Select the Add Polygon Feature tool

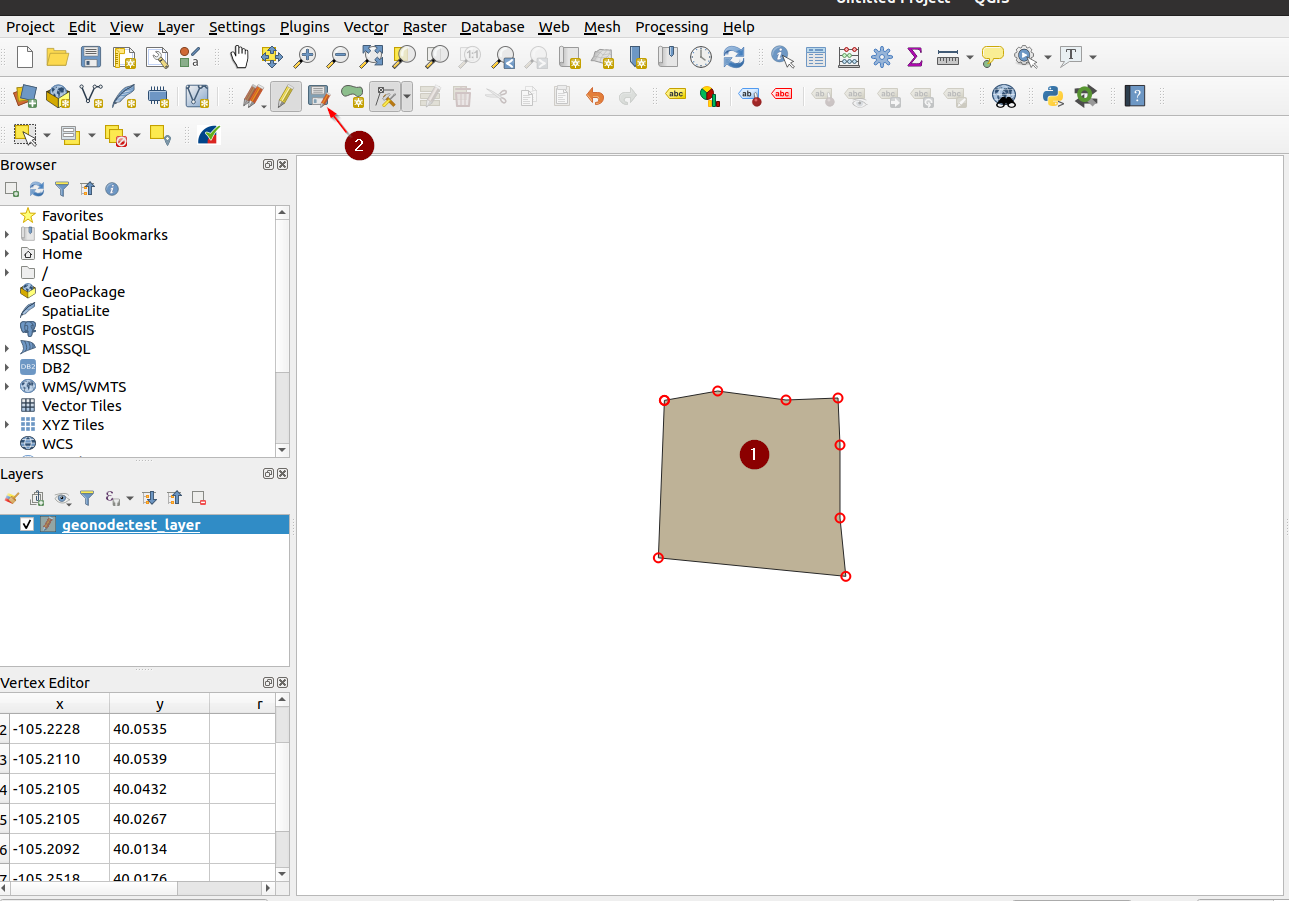pyautogui.click(x=352, y=97)
